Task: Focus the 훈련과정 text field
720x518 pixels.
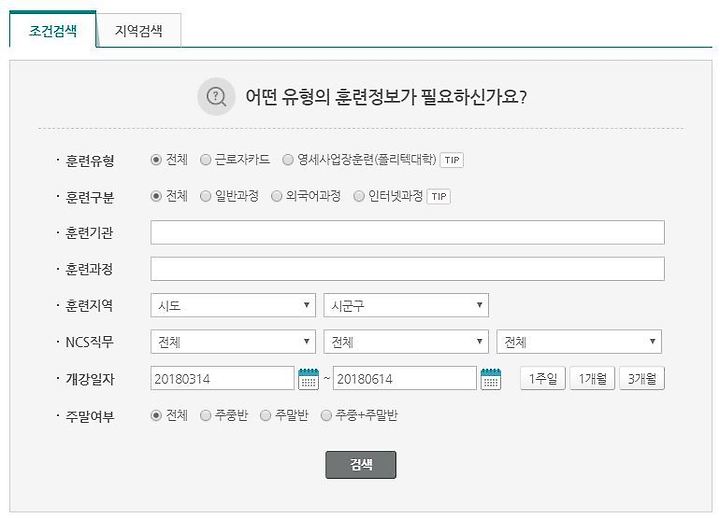Action: pos(407,269)
